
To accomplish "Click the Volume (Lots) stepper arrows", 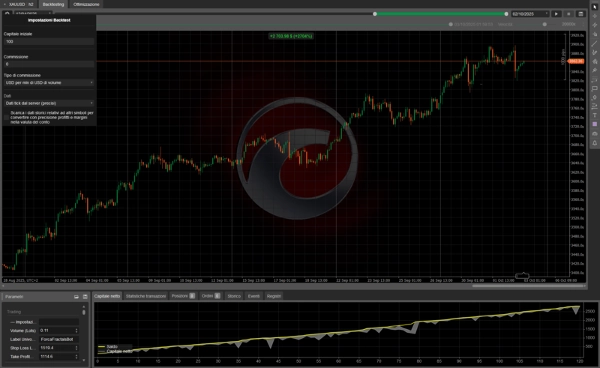I will click(x=77, y=331).
